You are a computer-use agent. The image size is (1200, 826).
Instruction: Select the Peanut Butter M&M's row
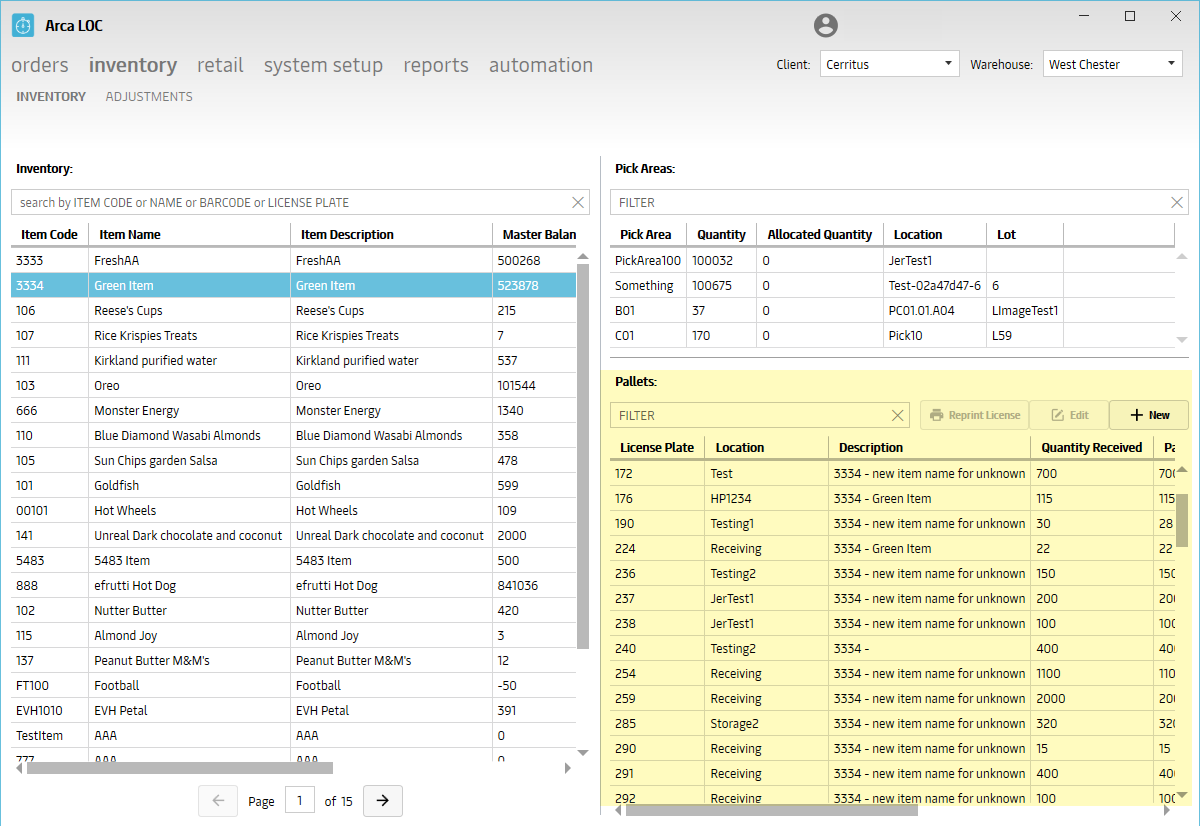point(294,660)
